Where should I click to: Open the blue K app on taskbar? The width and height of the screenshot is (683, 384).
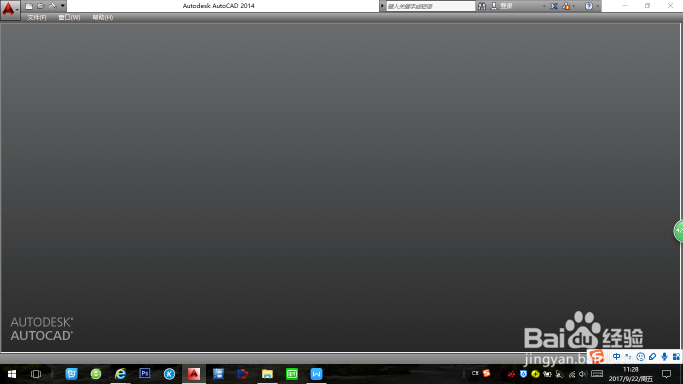(169, 374)
